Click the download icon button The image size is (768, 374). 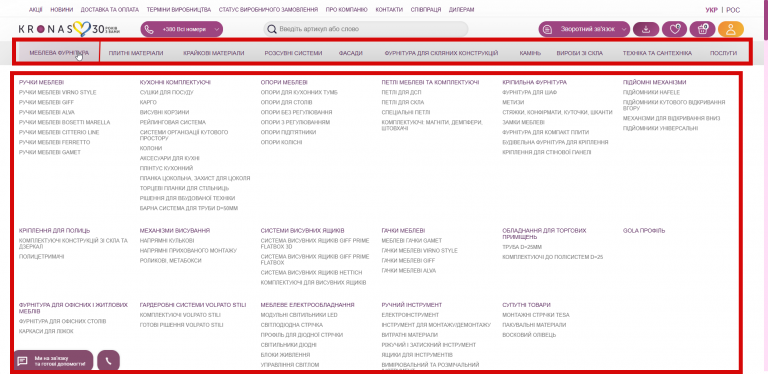click(x=646, y=29)
